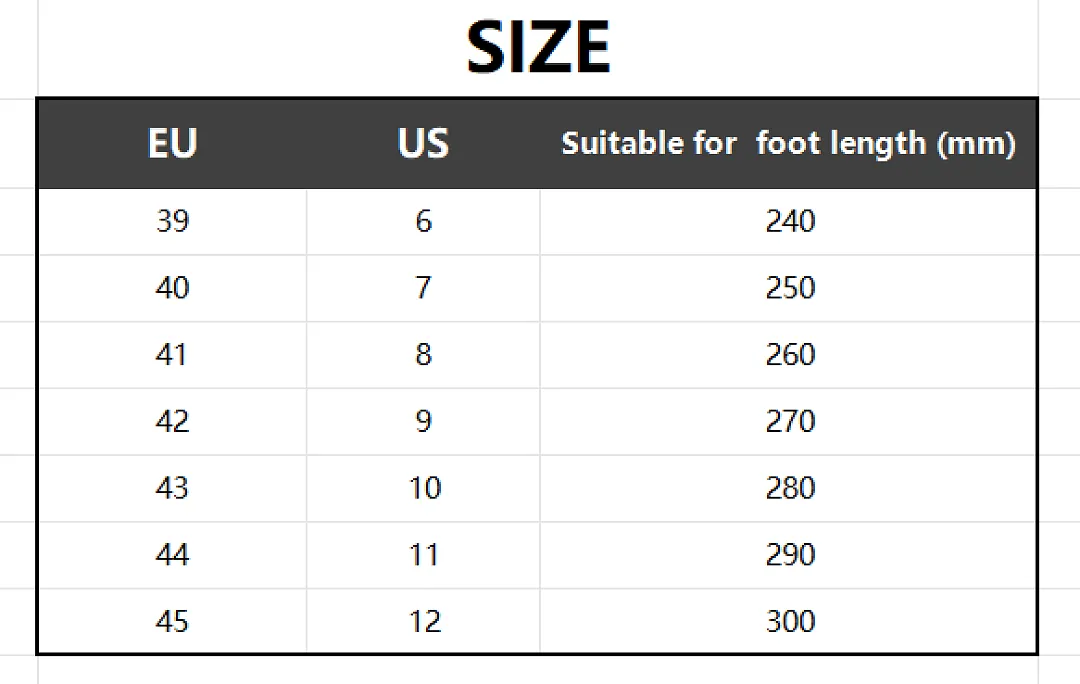The width and height of the screenshot is (1080, 684).
Task: Select the cell with EU size 45
Action: (172, 621)
